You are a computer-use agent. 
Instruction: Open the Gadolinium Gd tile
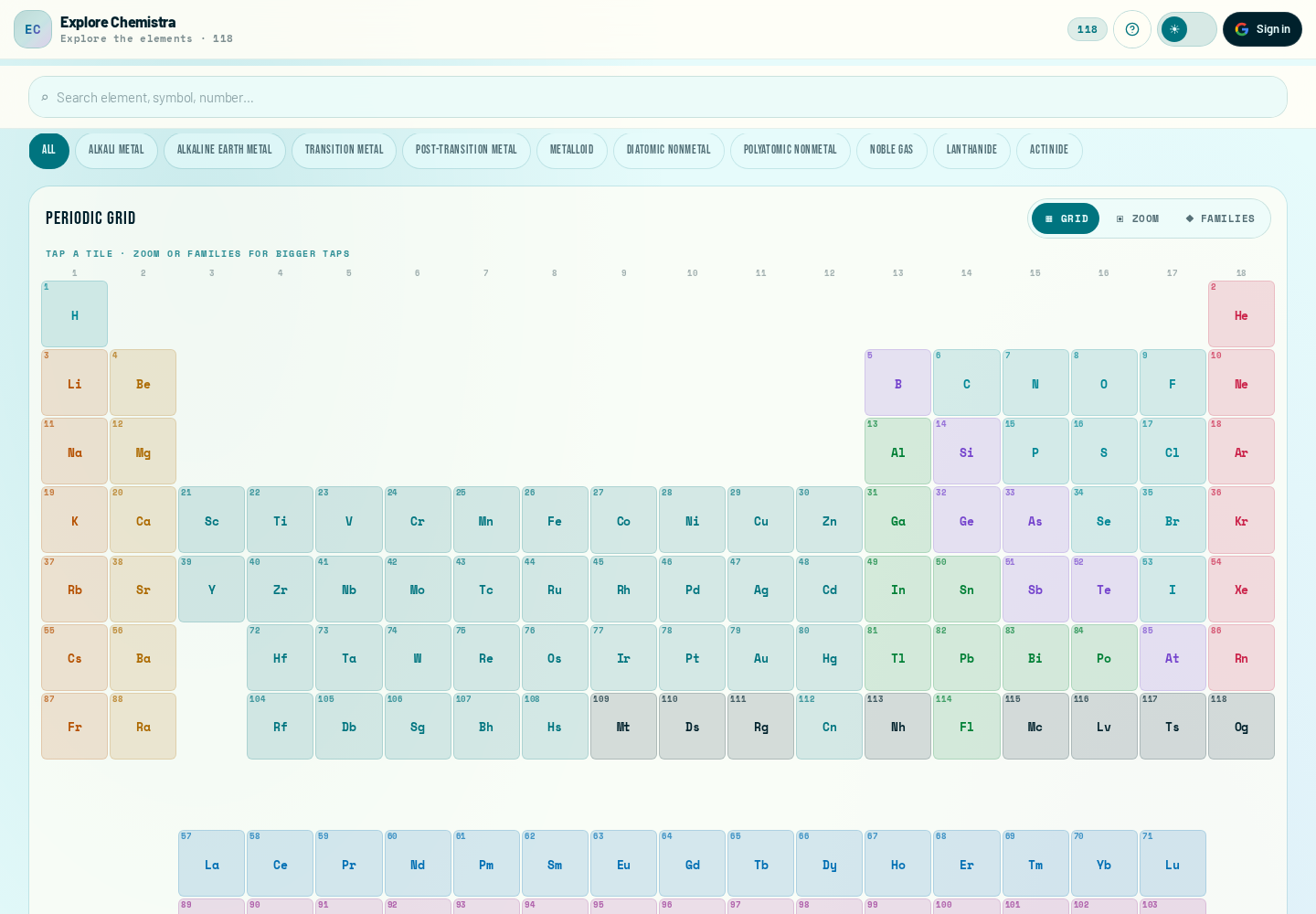click(693, 864)
